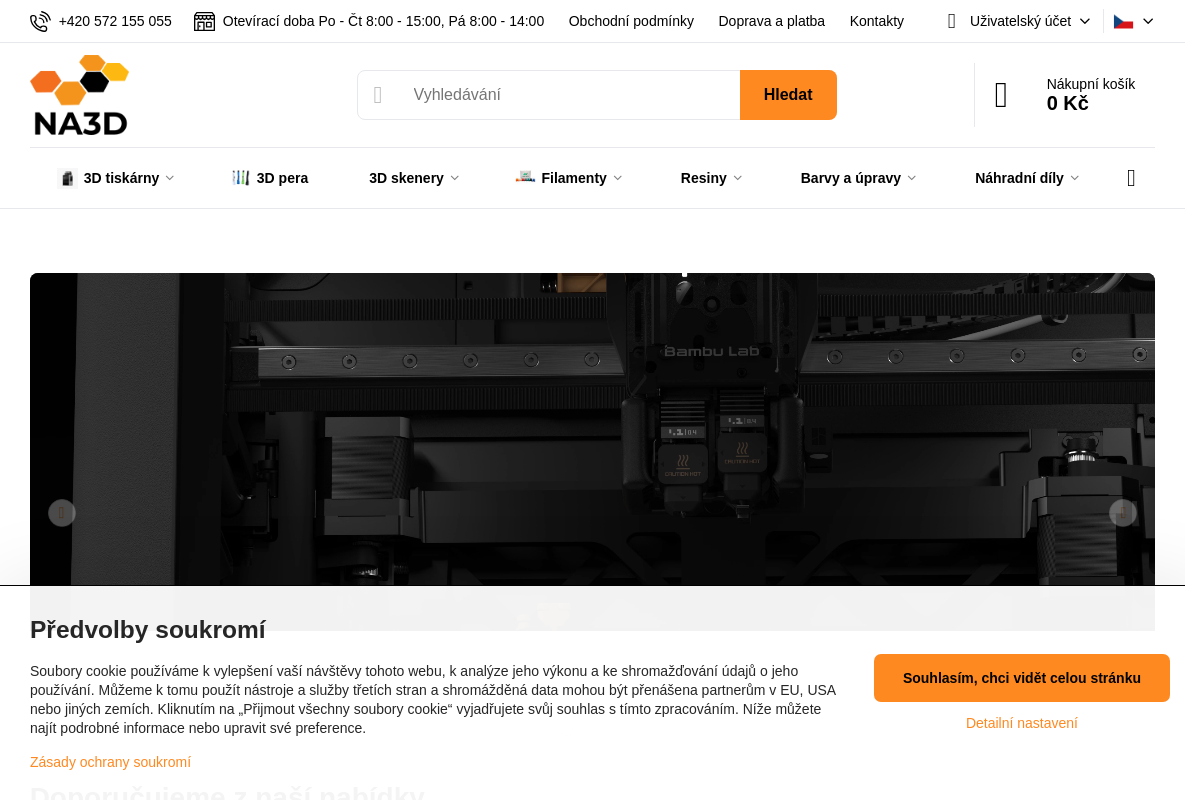
Task: Open the 3D skenery menu
Action: (406, 178)
